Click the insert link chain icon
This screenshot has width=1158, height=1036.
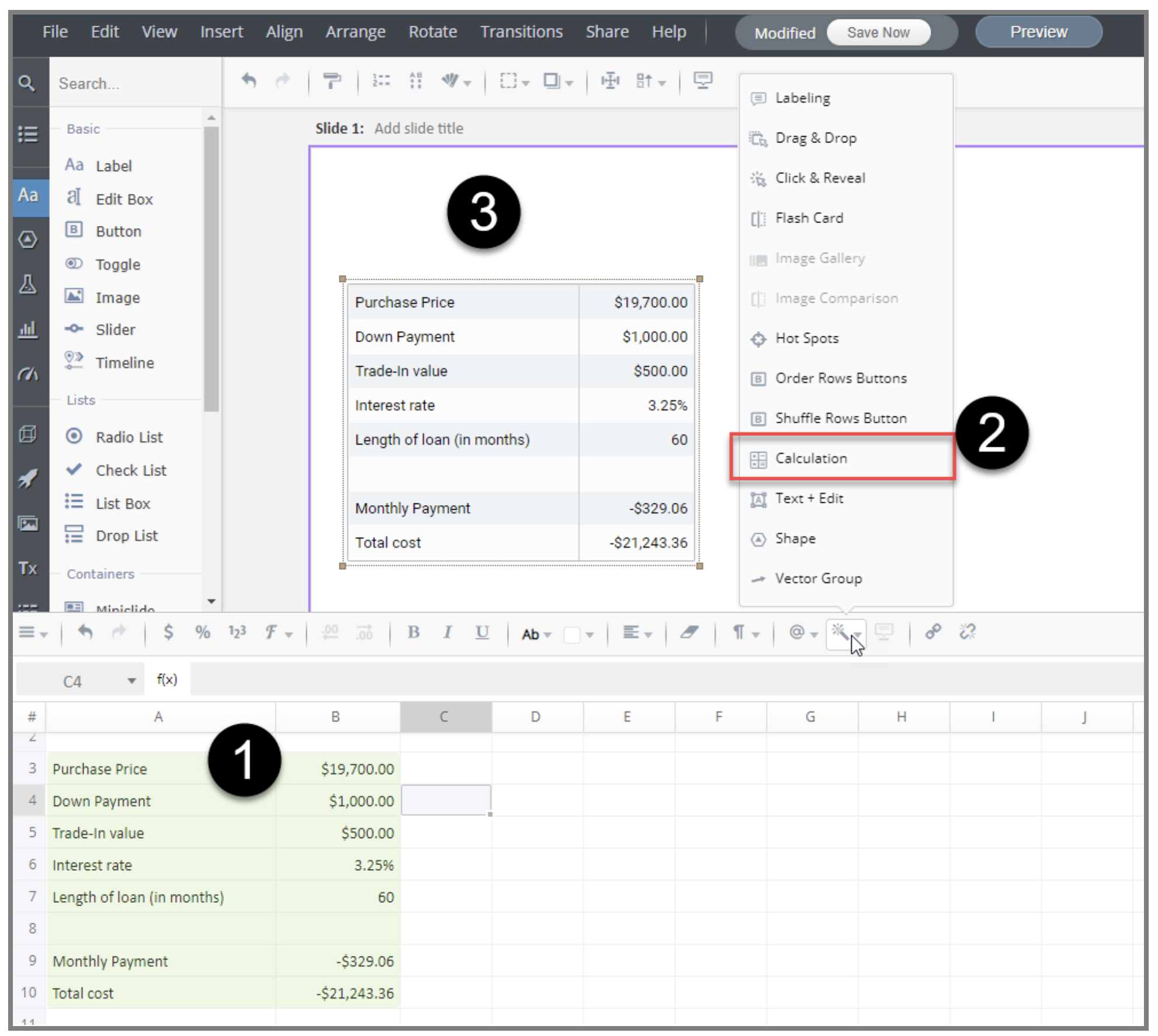click(932, 632)
